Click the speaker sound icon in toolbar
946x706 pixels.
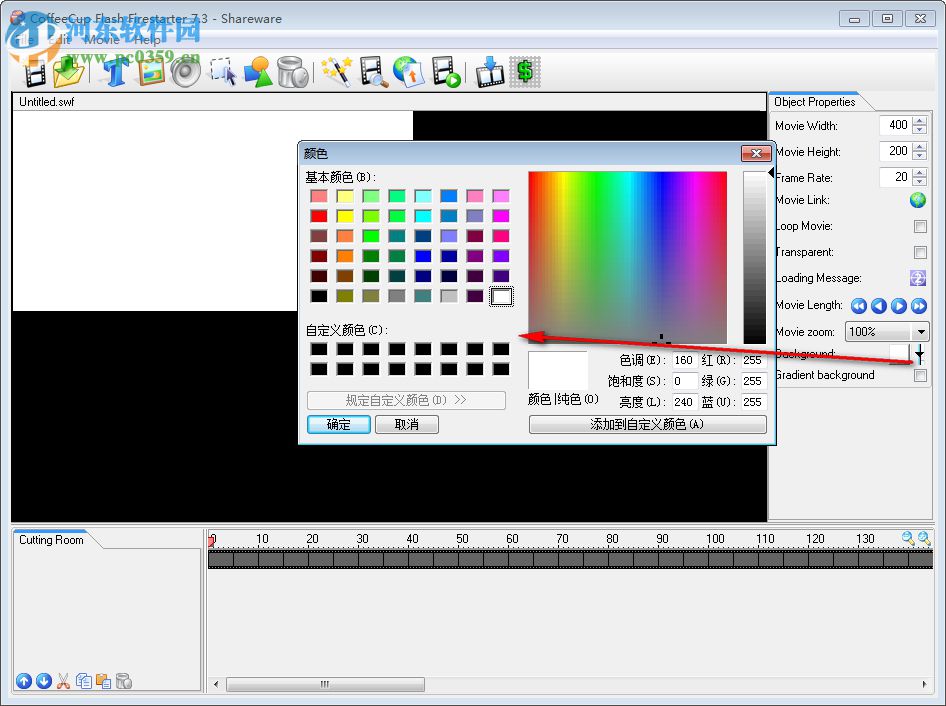point(185,71)
